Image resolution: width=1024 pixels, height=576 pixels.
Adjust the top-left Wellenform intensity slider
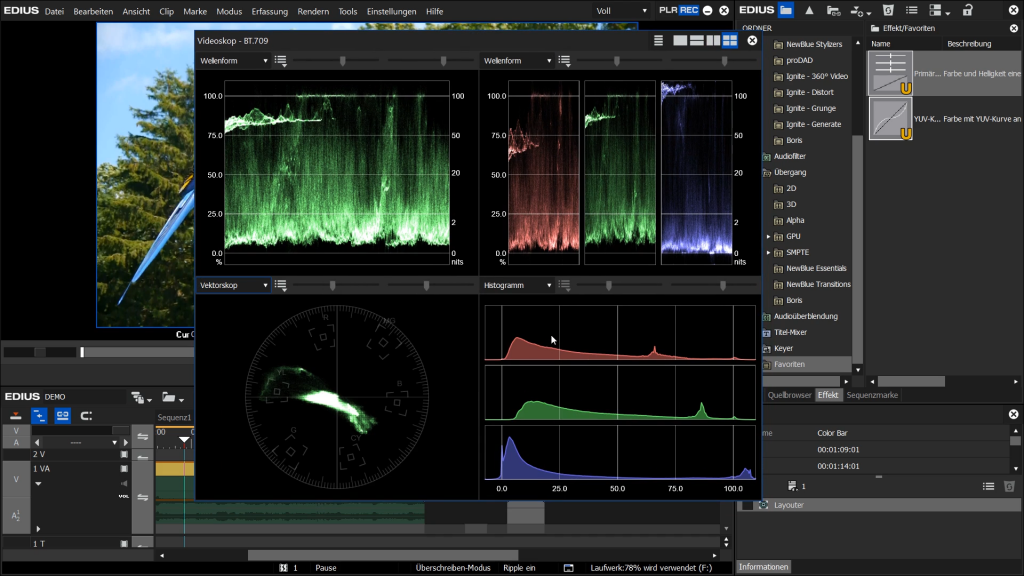pyautogui.click(x=343, y=61)
